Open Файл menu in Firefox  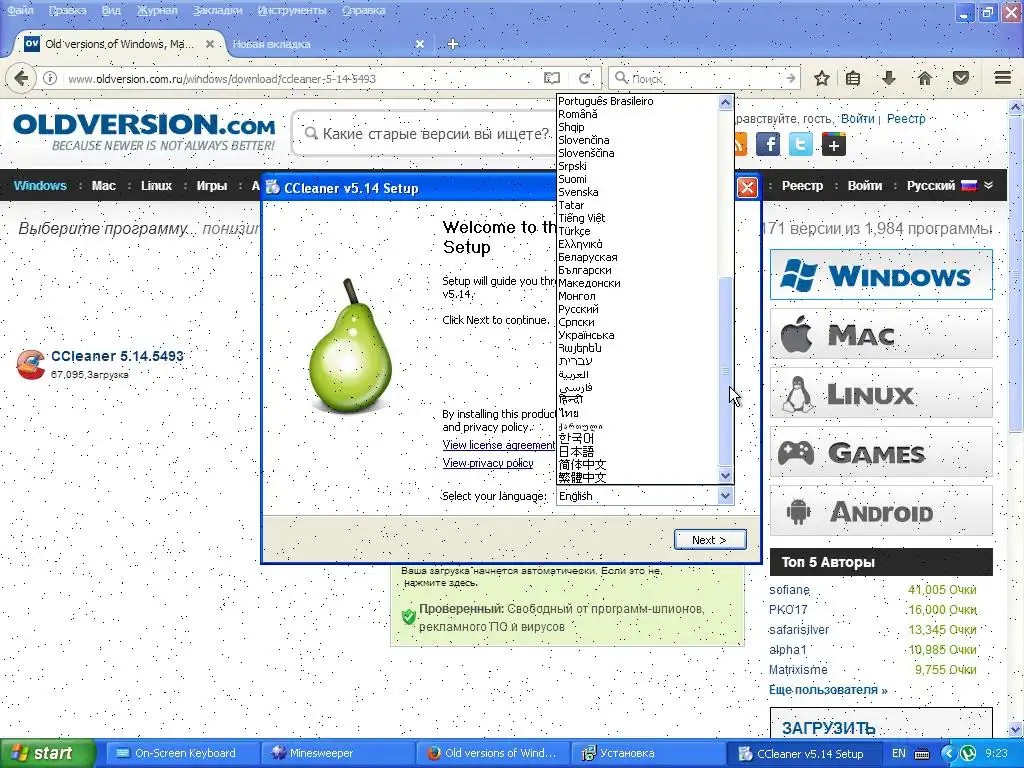pyautogui.click(x=20, y=10)
